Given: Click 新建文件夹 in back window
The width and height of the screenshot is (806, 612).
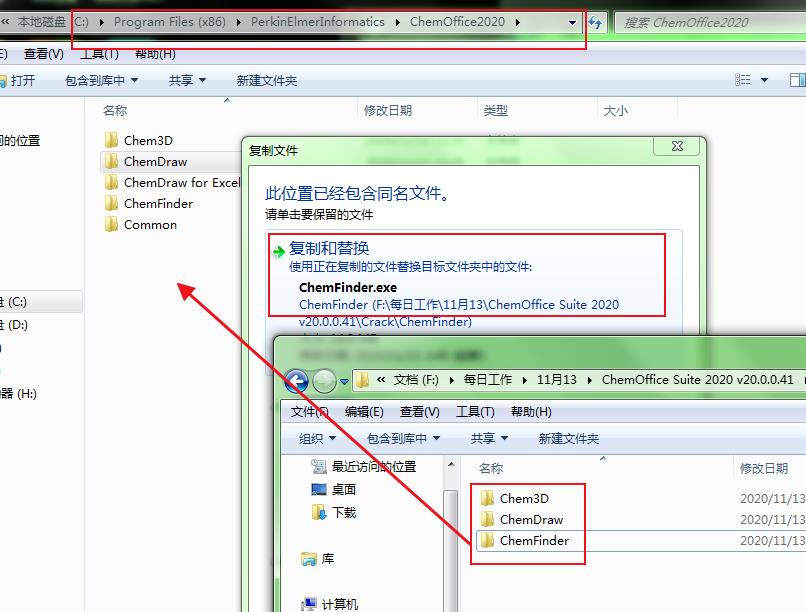Looking at the screenshot, I should point(266,80).
